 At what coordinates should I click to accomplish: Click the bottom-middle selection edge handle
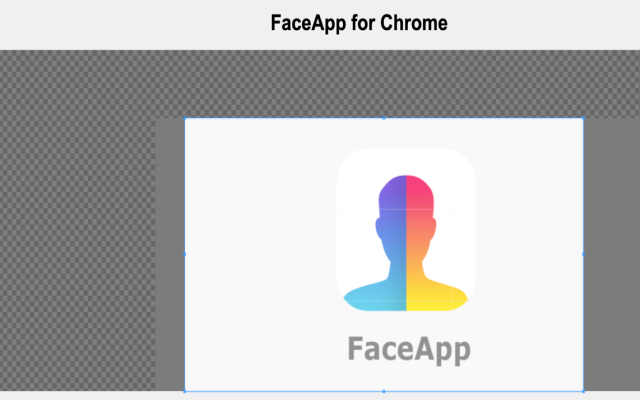click(384, 391)
